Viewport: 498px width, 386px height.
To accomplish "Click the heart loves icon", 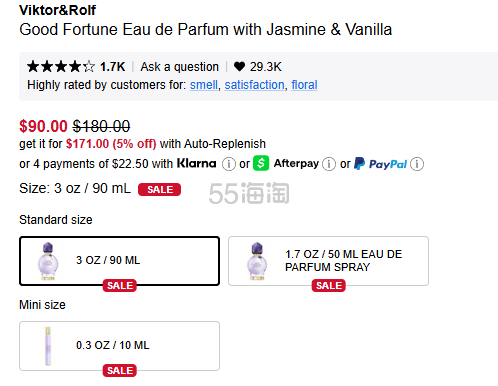I will (239, 67).
